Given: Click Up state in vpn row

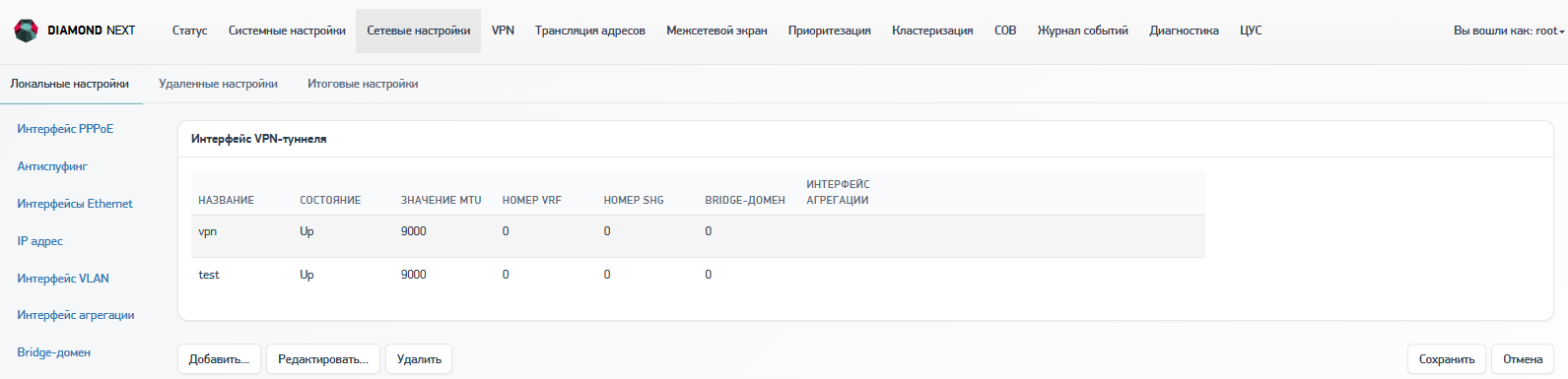Looking at the screenshot, I should click(307, 231).
